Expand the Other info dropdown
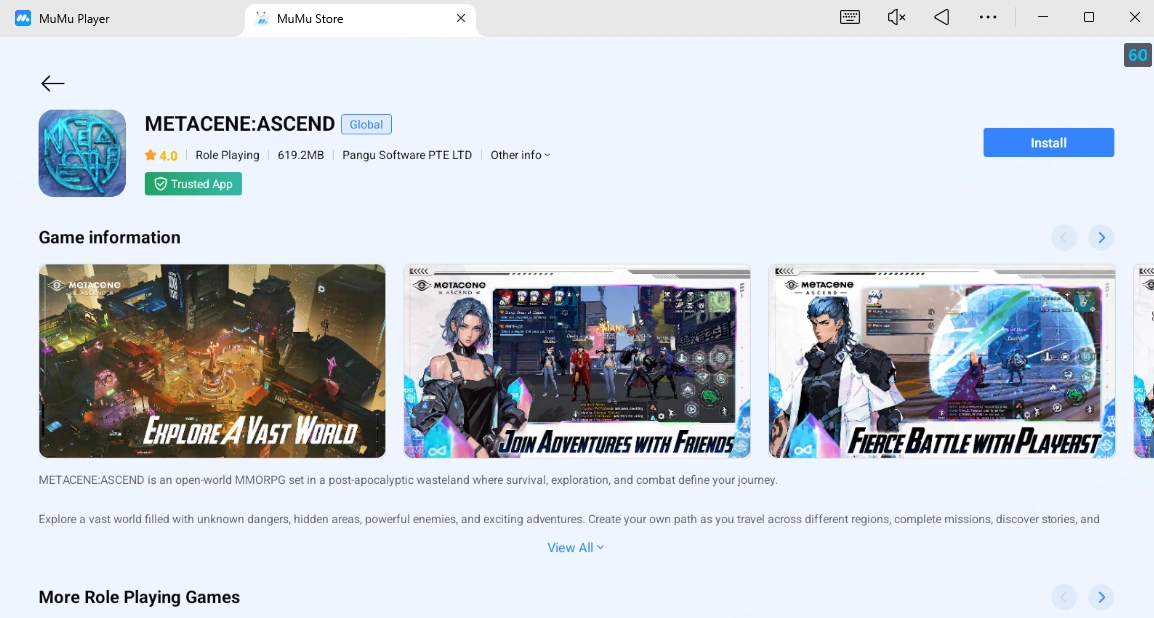The image size is (1154, 618). point(520,155)
